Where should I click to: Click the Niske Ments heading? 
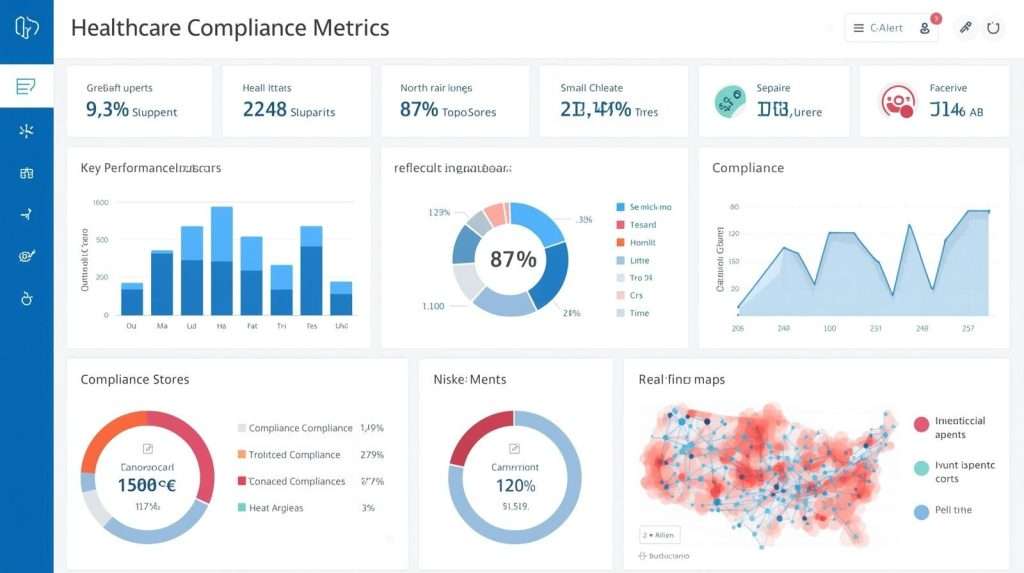pos(470,380)
